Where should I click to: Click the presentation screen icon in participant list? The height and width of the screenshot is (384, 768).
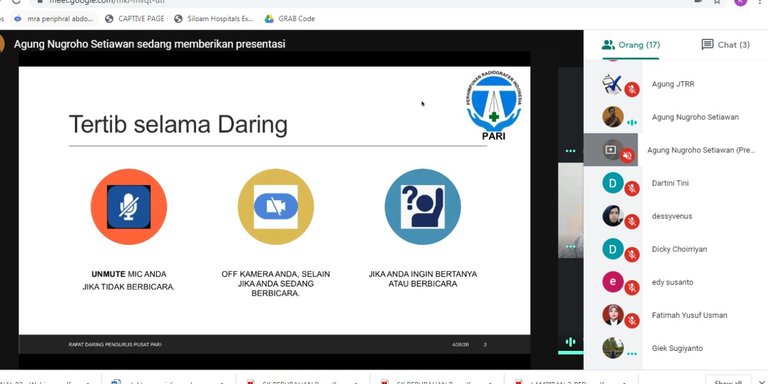click(x=610, y=150)
